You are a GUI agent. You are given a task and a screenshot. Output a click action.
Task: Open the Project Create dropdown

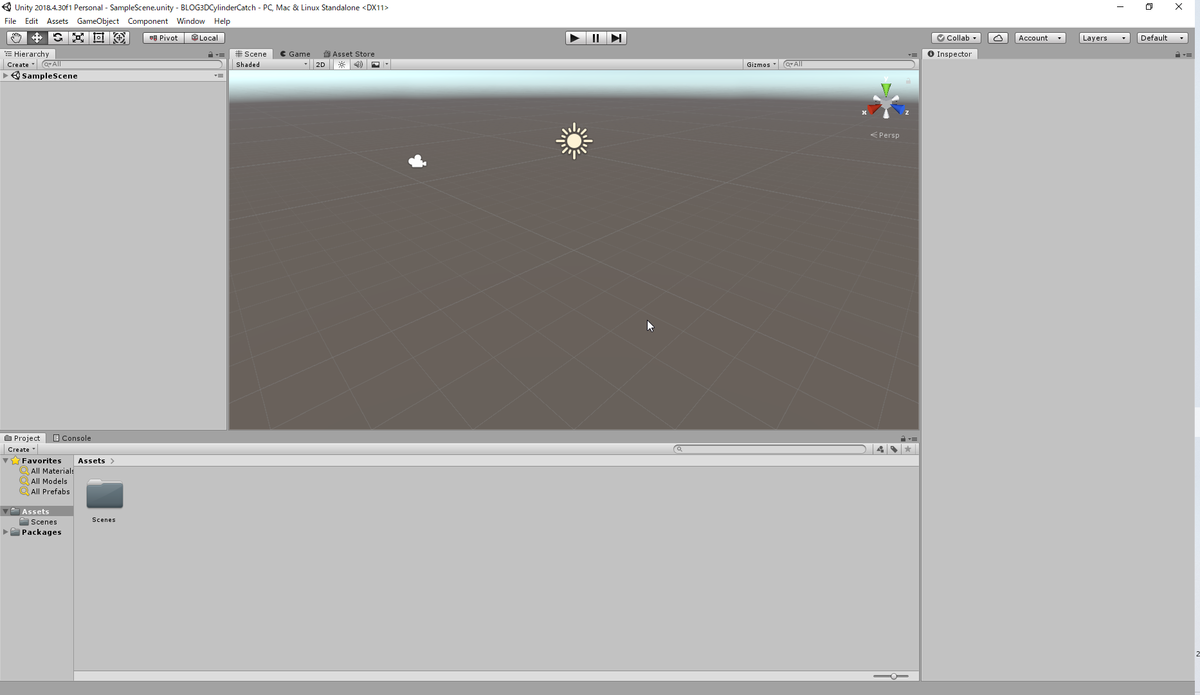point(20,449)
